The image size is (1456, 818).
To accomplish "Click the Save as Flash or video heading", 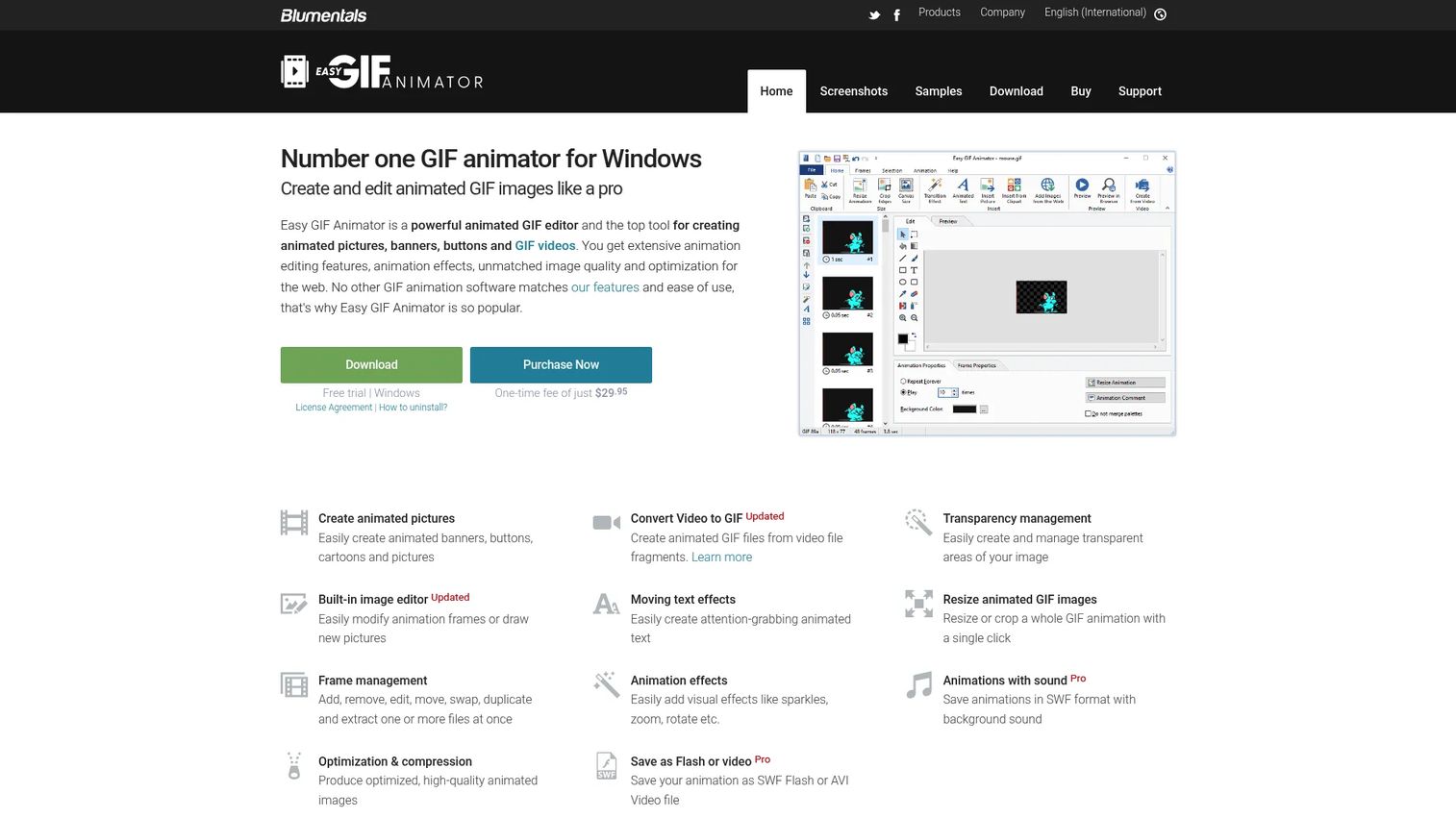I will click(691, 761).
